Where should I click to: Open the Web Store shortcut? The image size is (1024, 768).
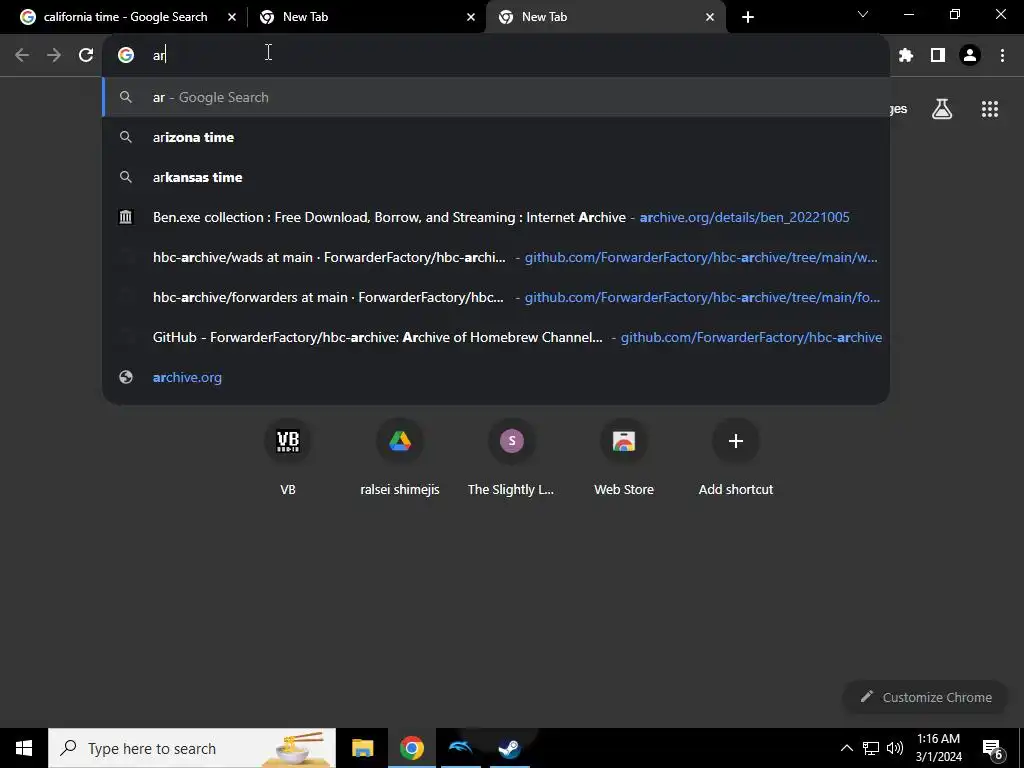(624, 456)
